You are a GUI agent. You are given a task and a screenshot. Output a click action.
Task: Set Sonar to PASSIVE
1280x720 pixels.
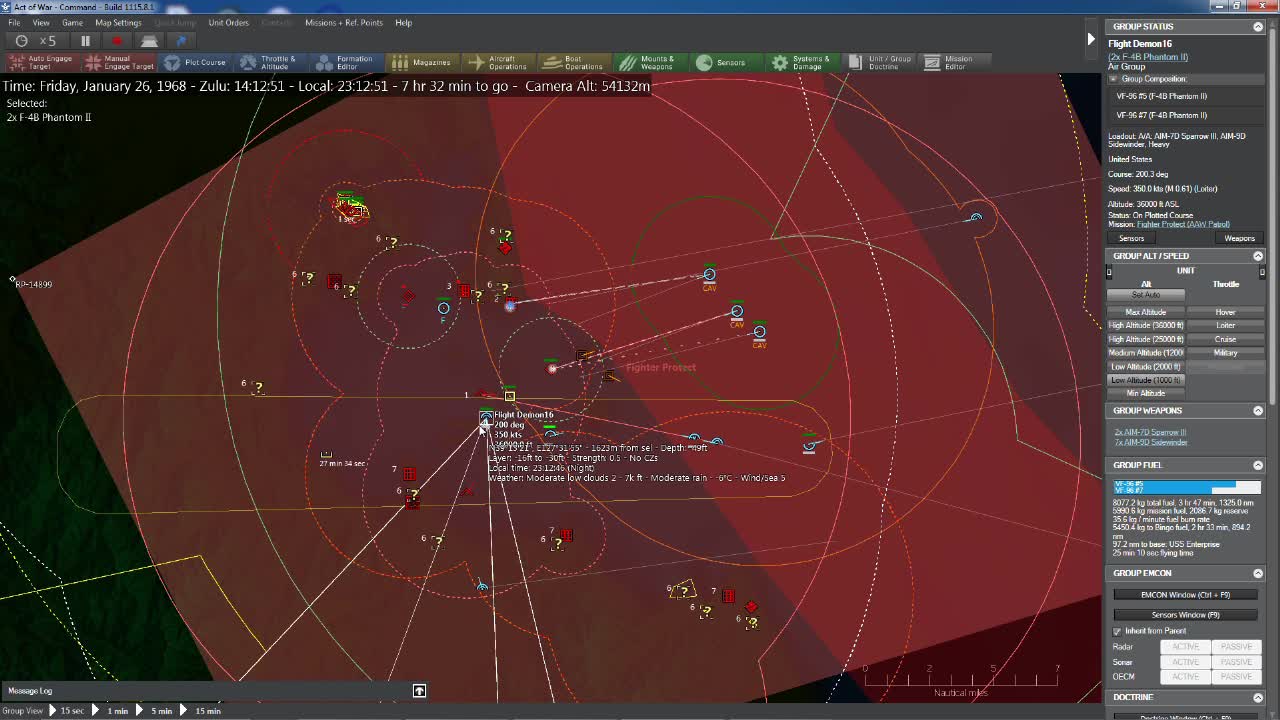pos(1236,662)
